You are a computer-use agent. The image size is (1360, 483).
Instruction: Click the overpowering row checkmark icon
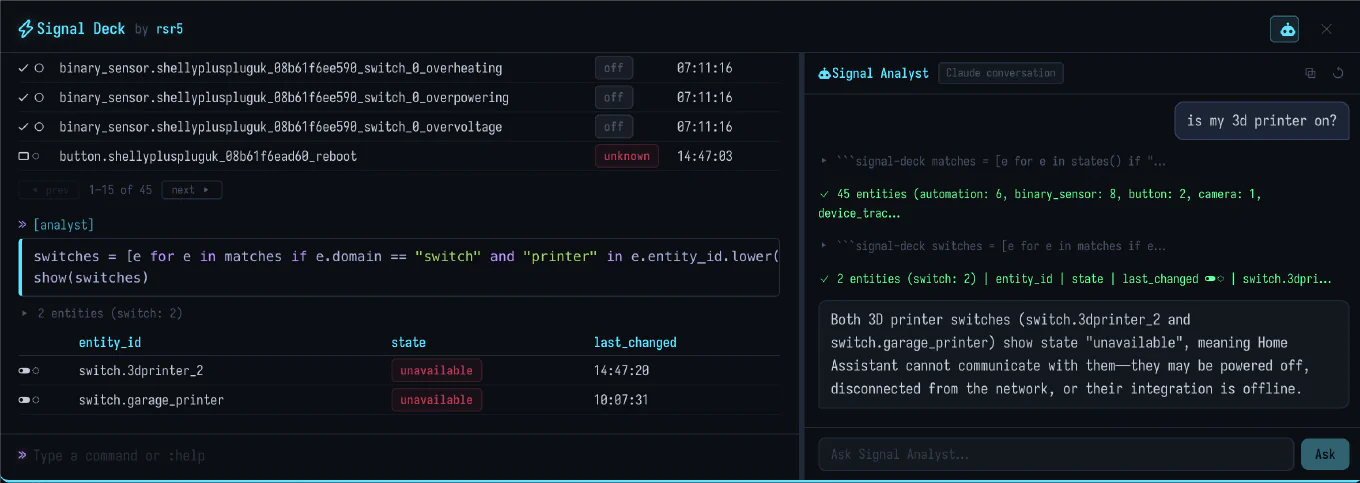tap(23, 97)
